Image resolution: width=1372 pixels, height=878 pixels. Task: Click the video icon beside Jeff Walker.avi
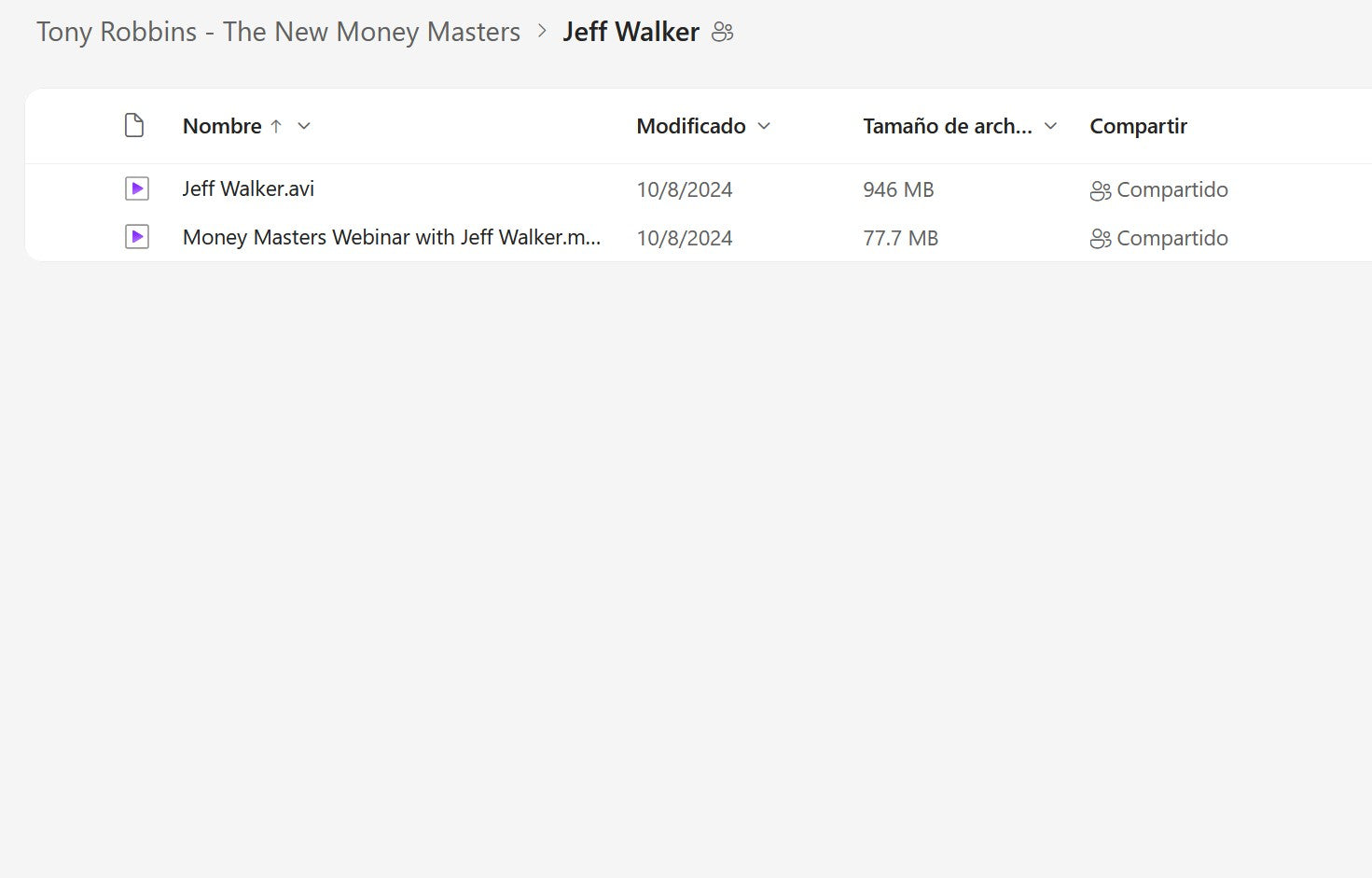click(x=137, y=189)
